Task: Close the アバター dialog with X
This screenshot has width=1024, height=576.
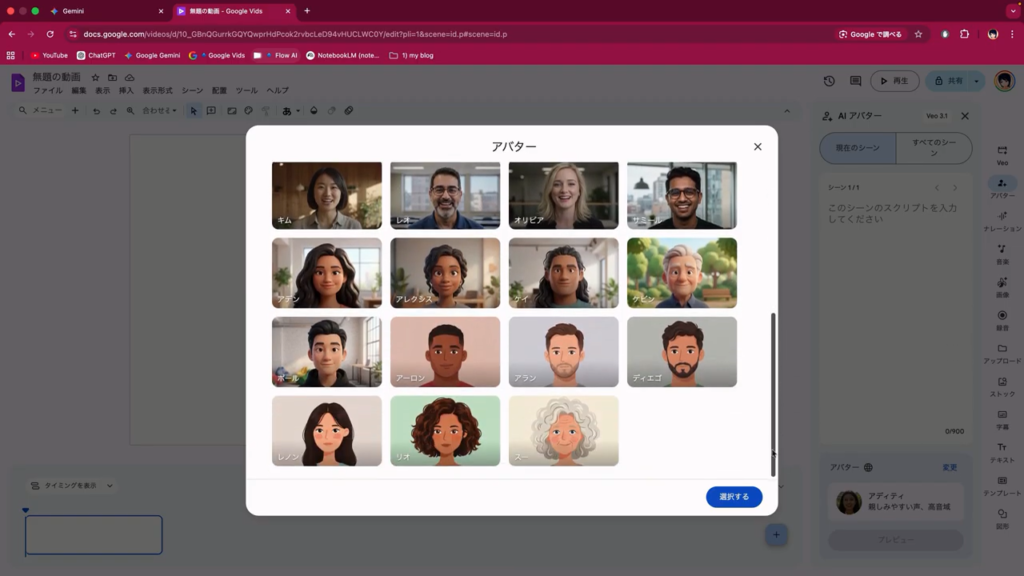Action: (x=757, y=147)
